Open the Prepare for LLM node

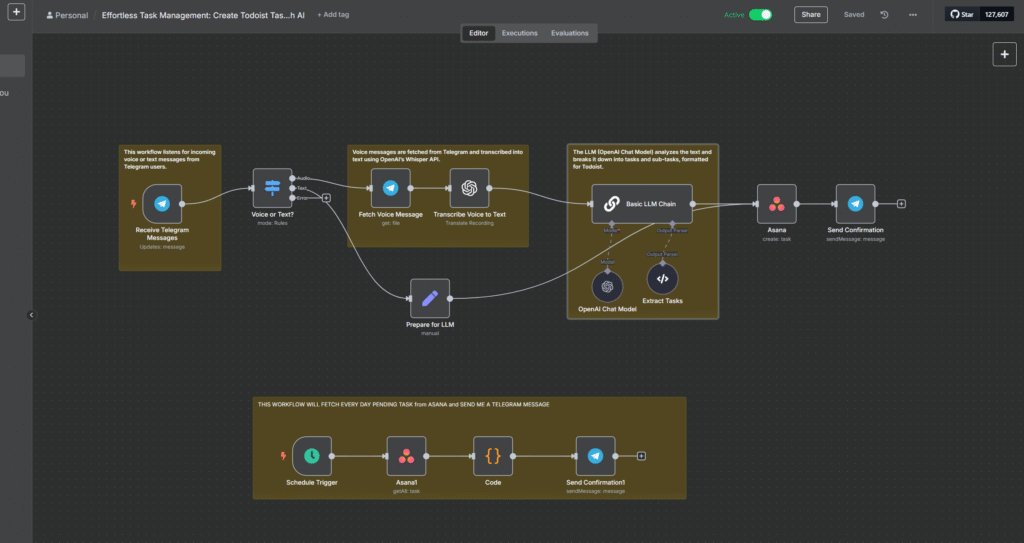(430, 298)
